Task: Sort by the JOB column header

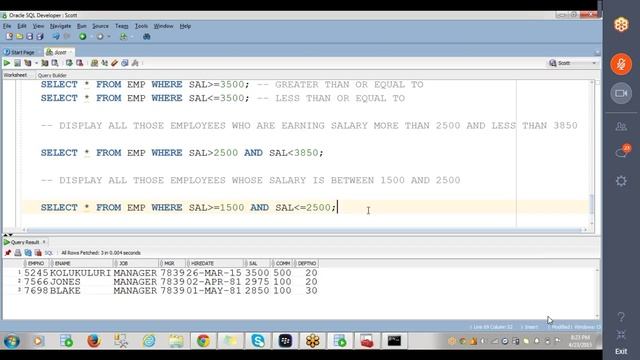Action: [x=136, y=263]
